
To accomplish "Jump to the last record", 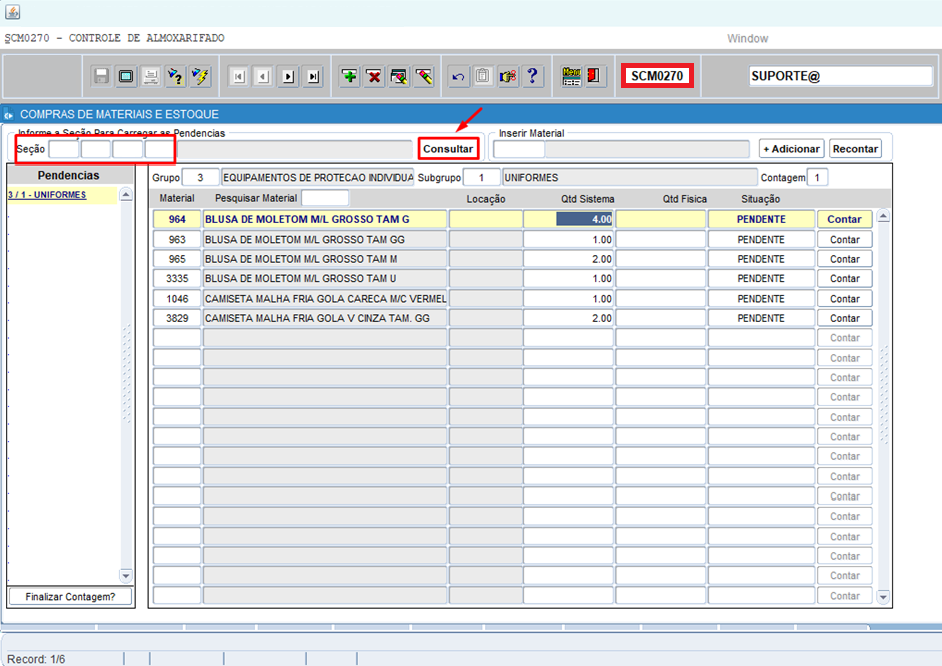I will 313,76.
